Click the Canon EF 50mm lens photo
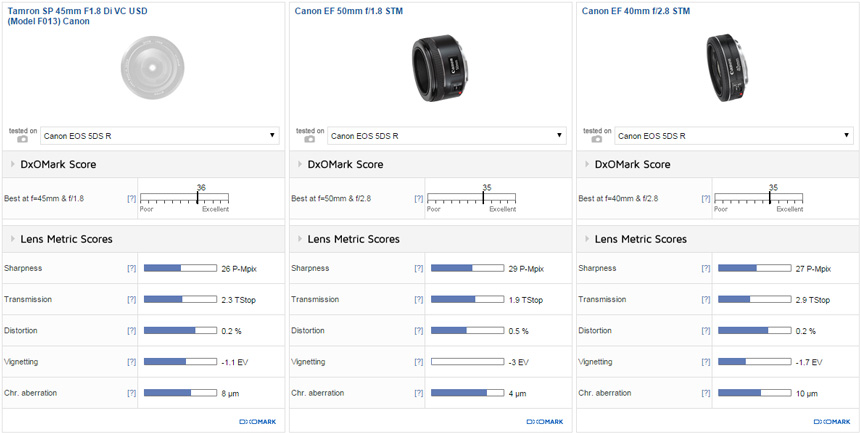Screen dimensions: 860x433 pos(442,69)
